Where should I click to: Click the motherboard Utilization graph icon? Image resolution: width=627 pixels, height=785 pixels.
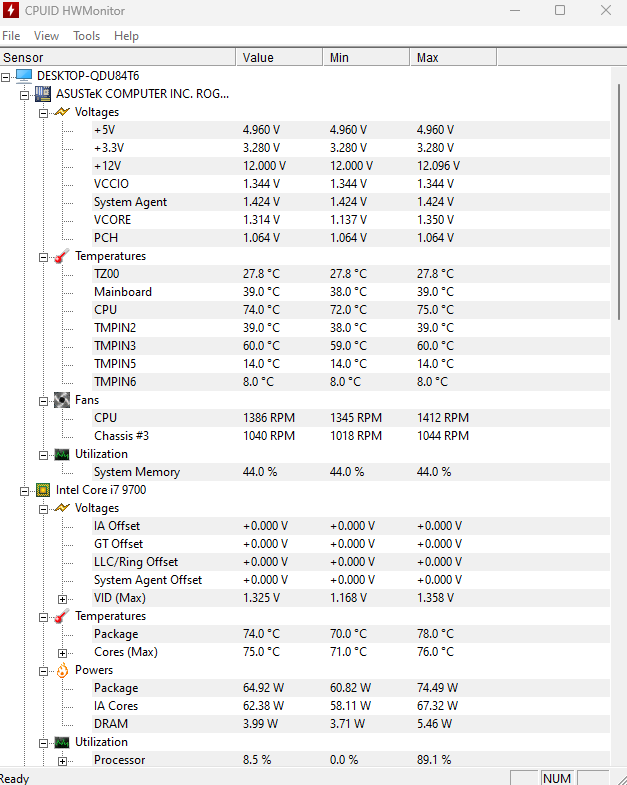[x=62, y=454]
